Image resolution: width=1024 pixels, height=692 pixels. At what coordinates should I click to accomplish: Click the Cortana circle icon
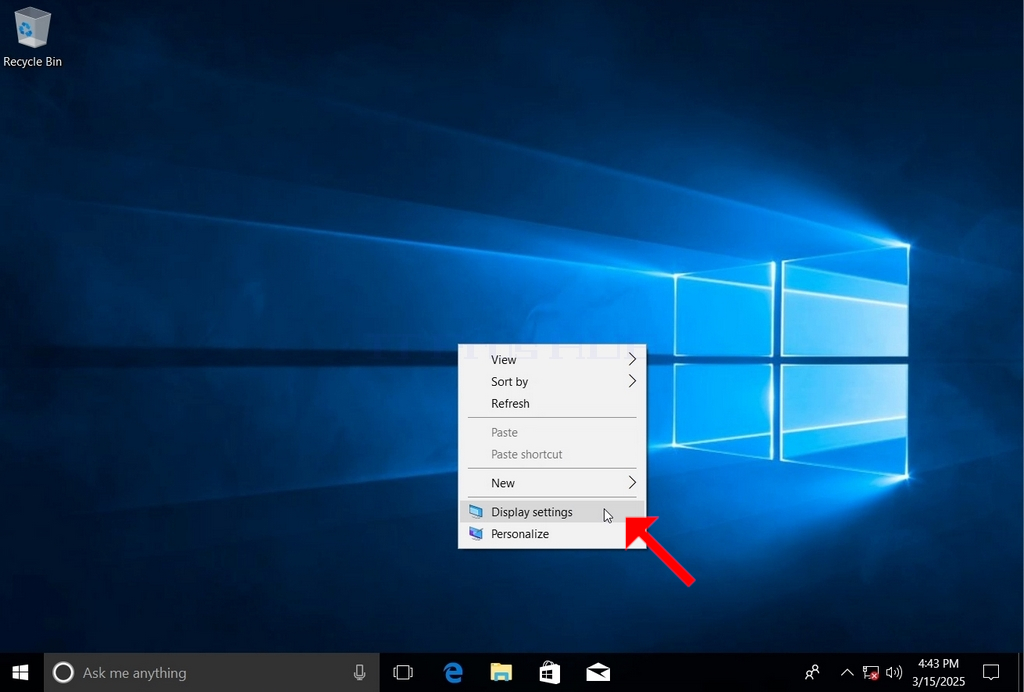[63, 672]
